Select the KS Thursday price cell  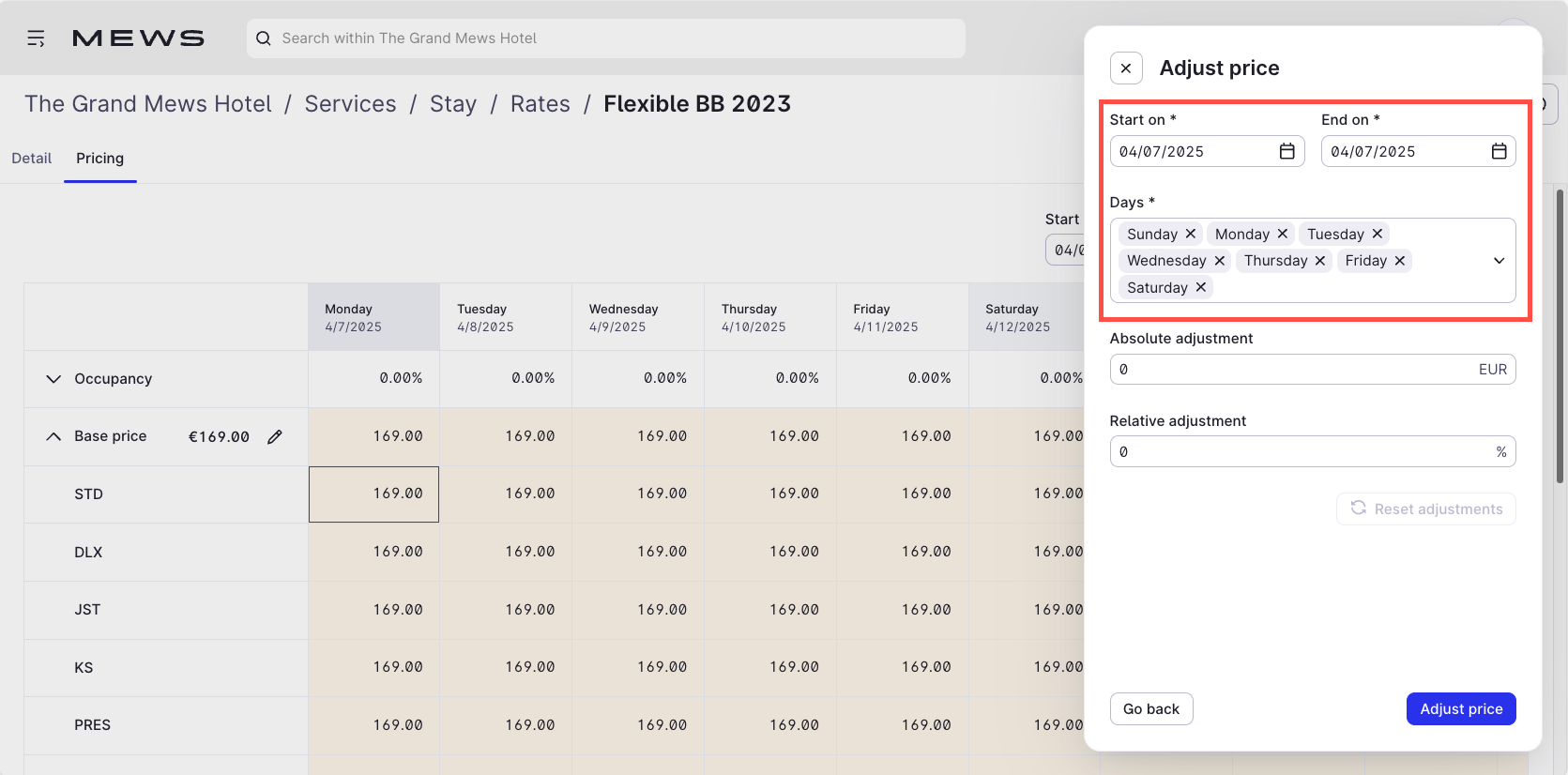(770, 667)
